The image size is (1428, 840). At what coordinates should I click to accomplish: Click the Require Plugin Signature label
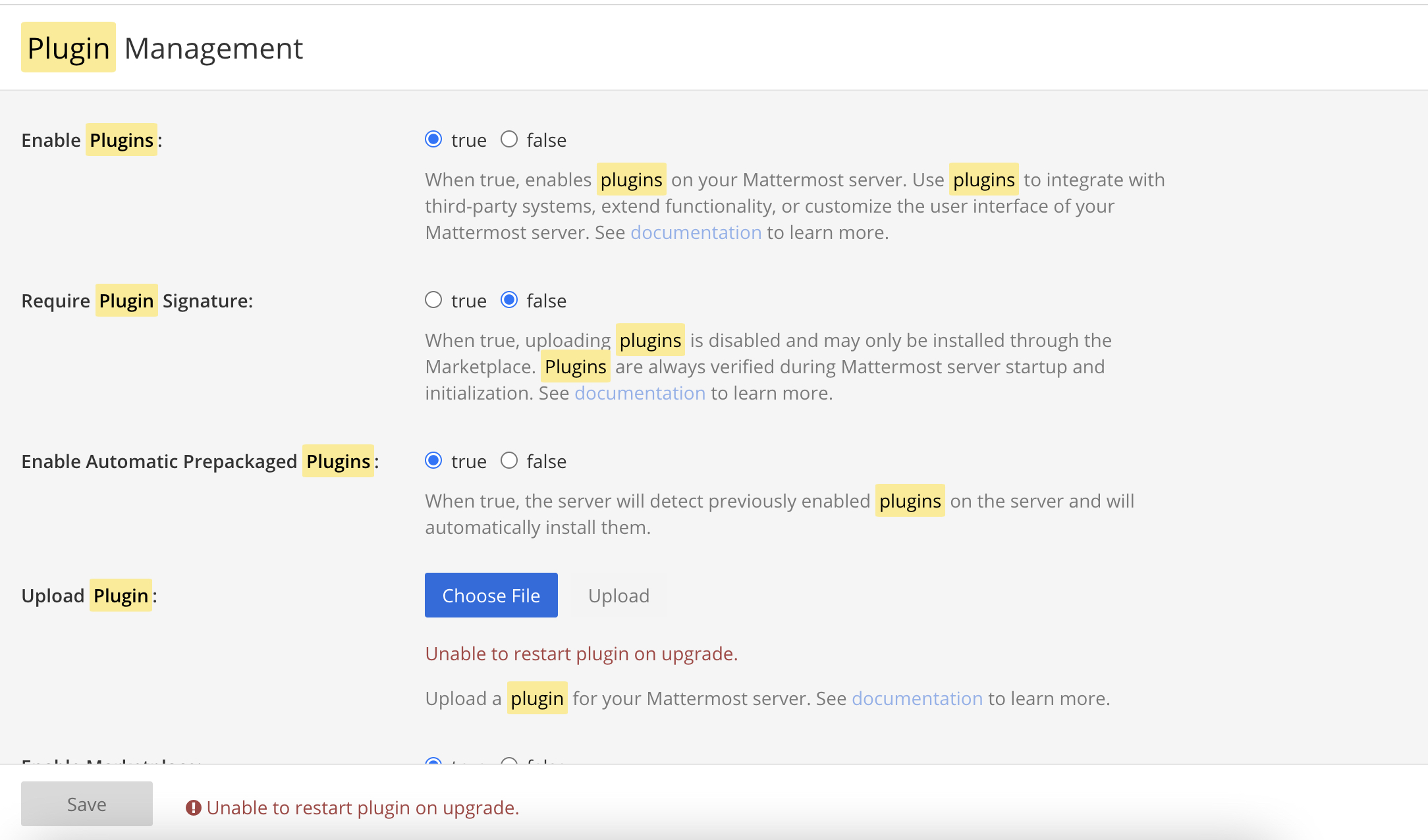pyautogui.click(x=137, y=301)
